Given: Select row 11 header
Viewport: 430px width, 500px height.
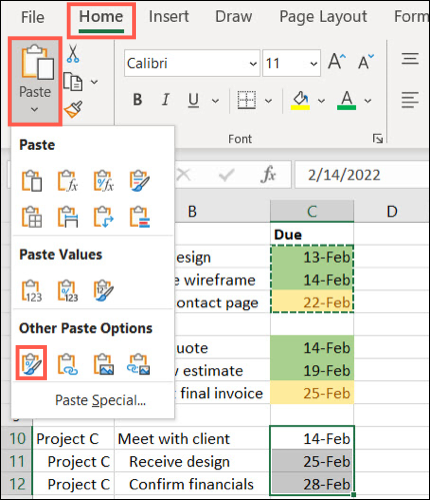Looking at the screenshot, I should 17,461.
